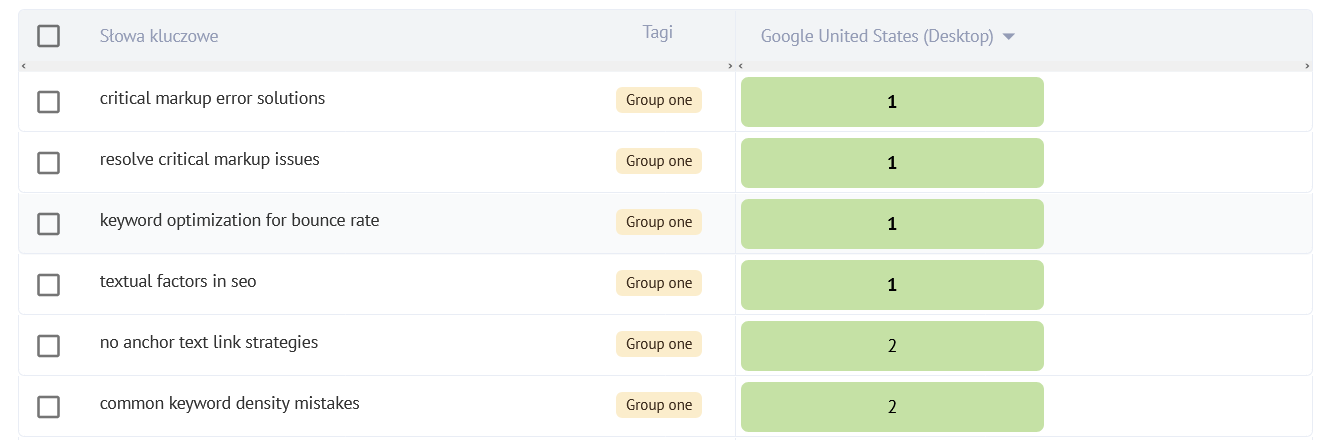This screenshot has height=440, width=1330.
Task: Open the Google United States (Desktop) dropdown arrow
Action: coord(1008,37)
